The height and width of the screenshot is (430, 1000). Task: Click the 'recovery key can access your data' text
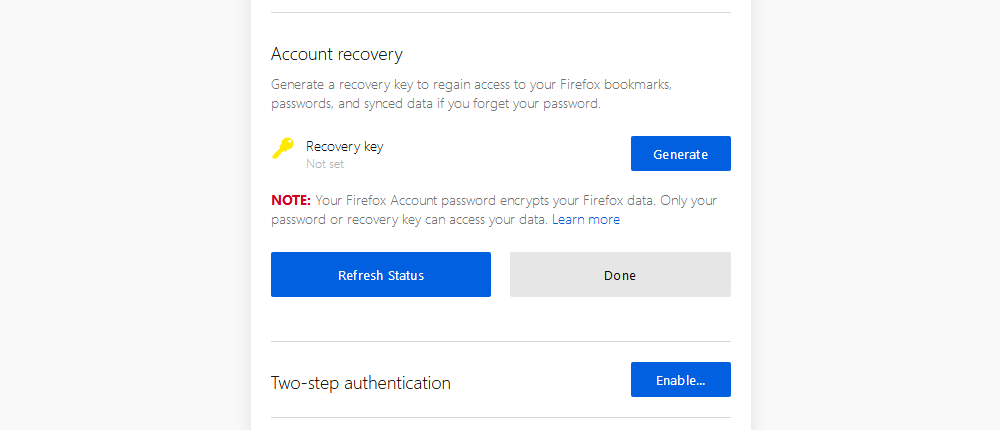460,220
